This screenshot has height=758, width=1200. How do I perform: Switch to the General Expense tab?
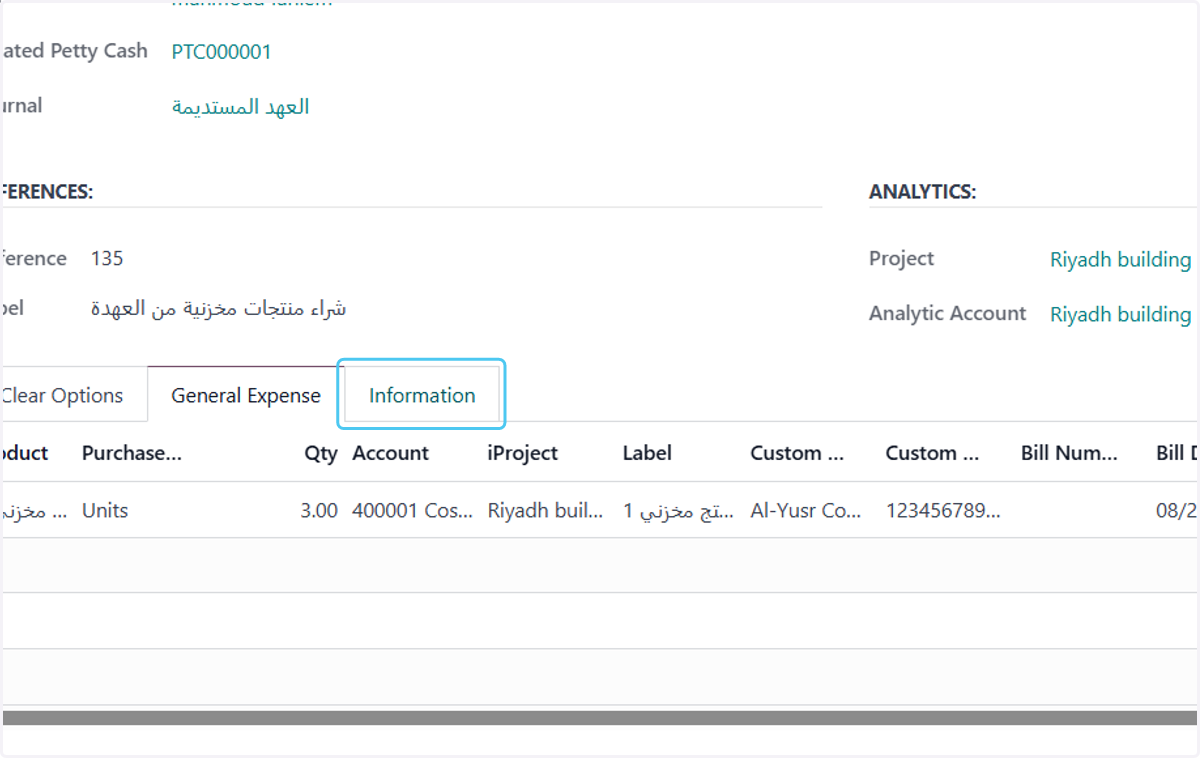[246, 395]
